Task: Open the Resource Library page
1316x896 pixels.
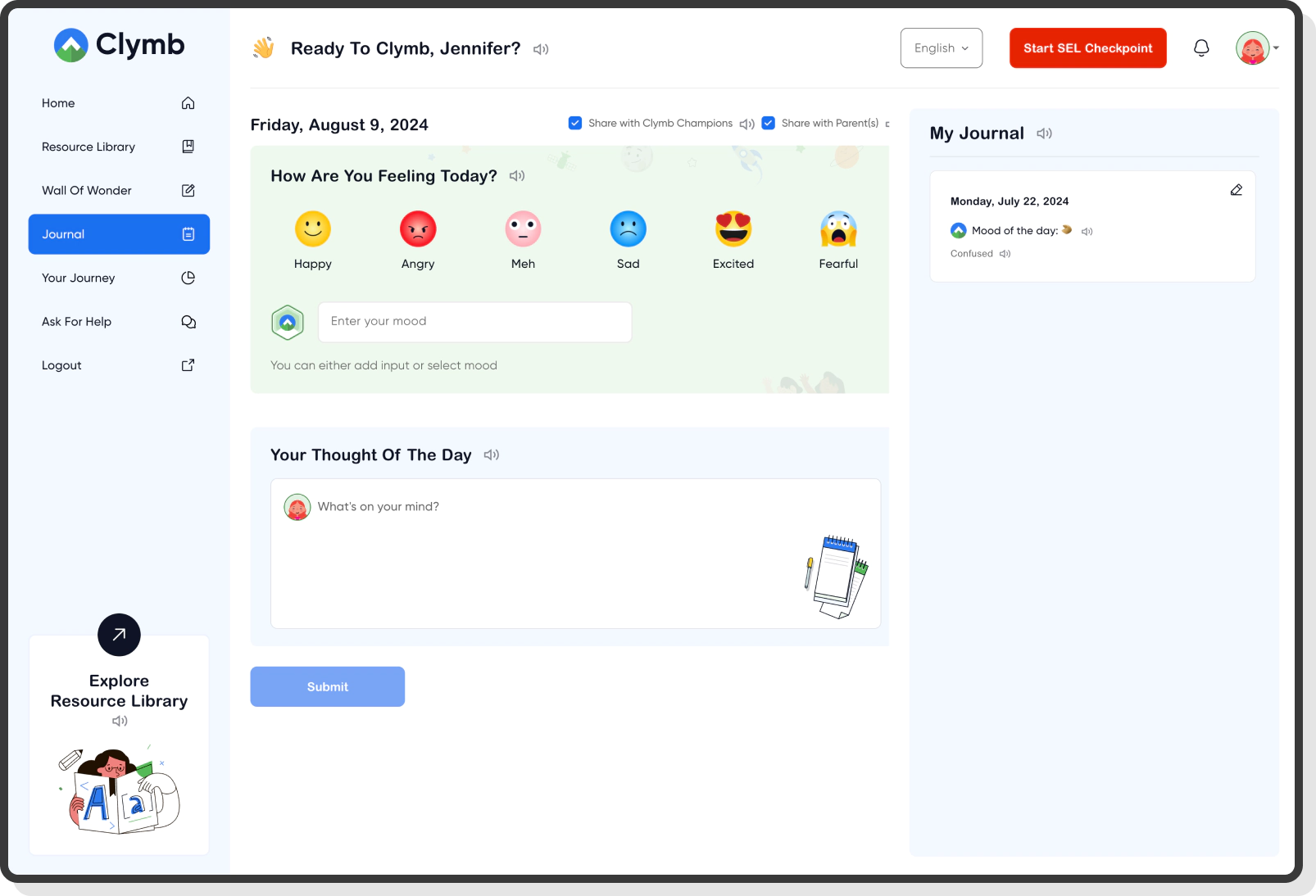Action: coord(88,146)
